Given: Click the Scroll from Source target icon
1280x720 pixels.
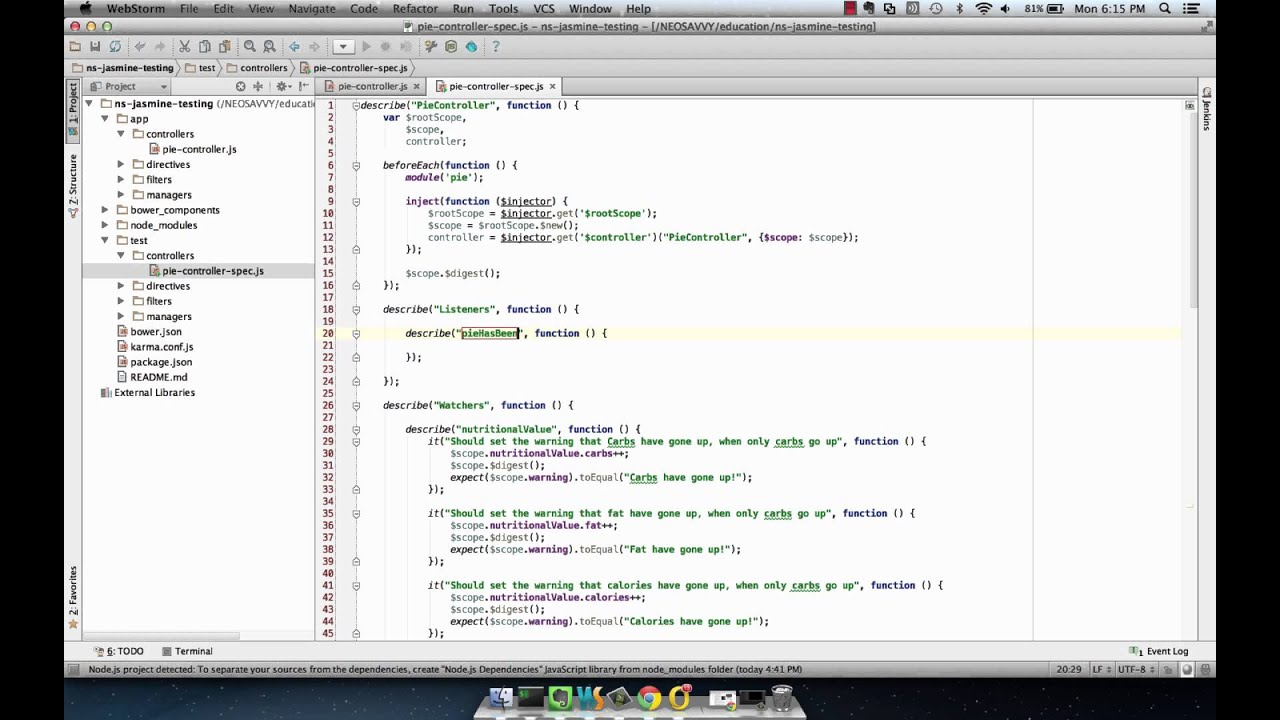Looking at the screenshot, I should point(241,87).
